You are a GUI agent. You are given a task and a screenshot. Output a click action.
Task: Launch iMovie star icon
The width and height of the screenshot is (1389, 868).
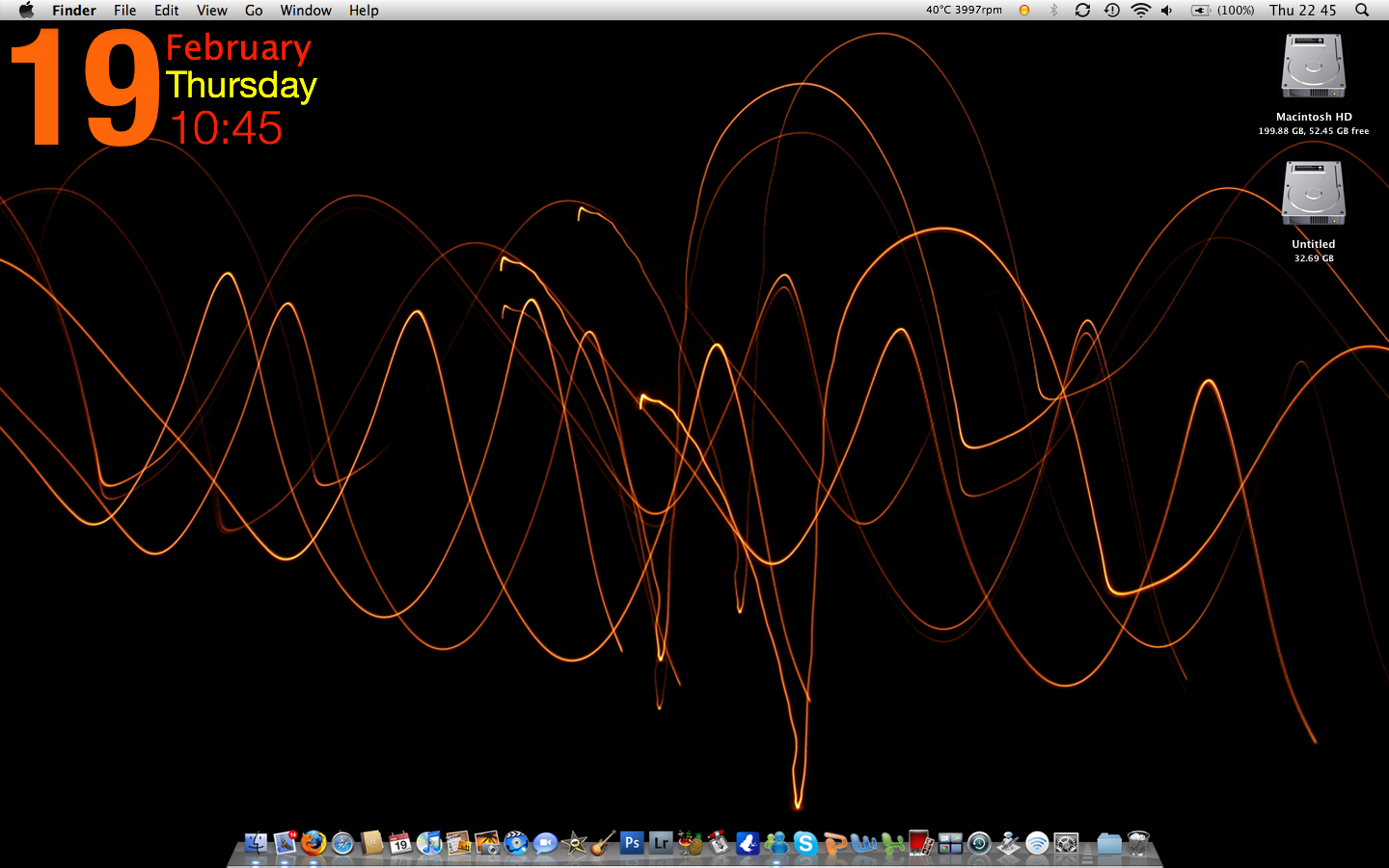[x=574, y=844]
